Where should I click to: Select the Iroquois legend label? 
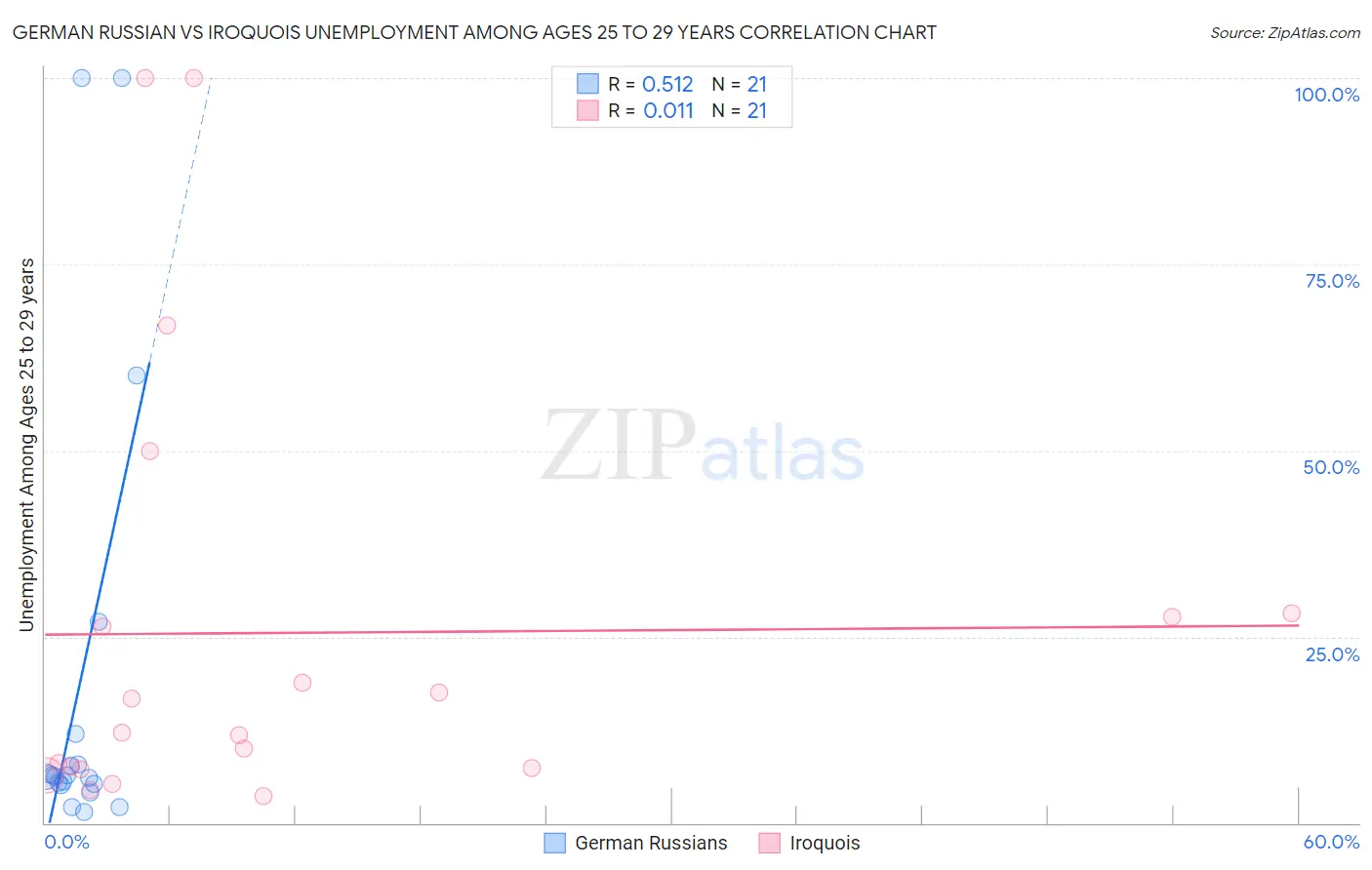pyautogui.click(x=825, y=843)
